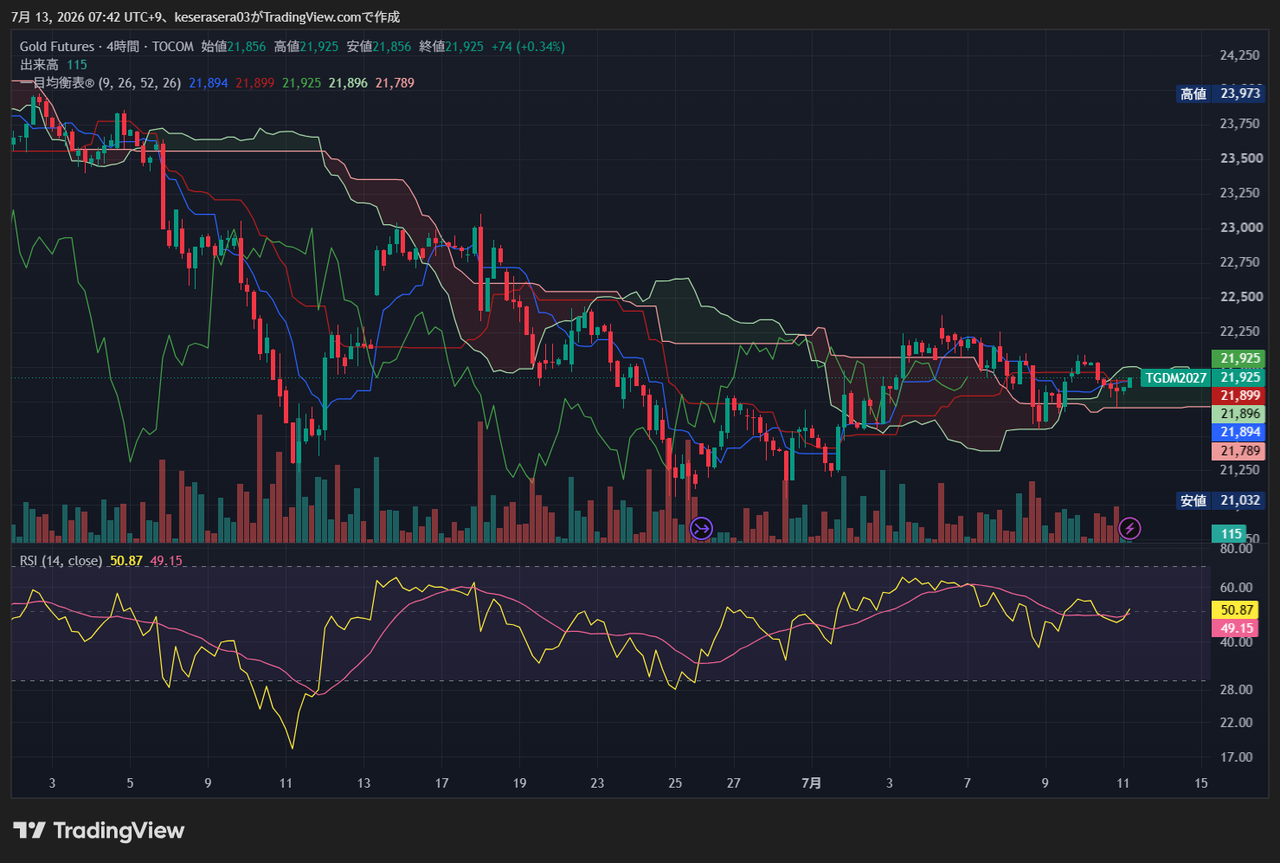Select pink 21,789 value in Ichimoku legend
Viewport: 1280px width, 863px height.
pyautogui.click(x=395, y=83)
